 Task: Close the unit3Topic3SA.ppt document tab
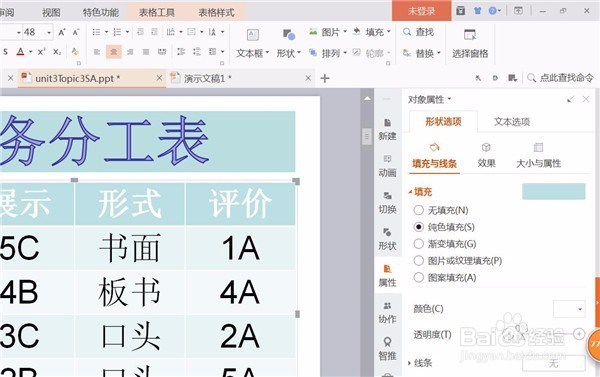pos(159,78)
